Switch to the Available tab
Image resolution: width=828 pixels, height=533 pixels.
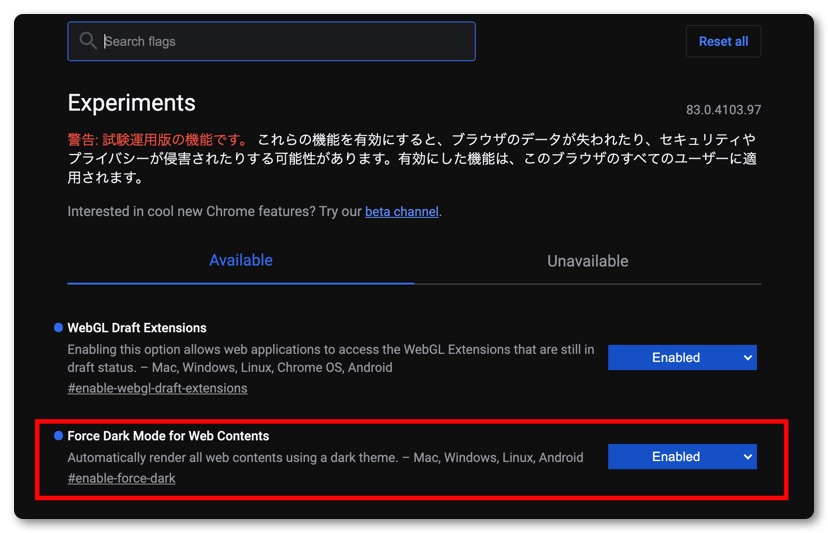240,260
